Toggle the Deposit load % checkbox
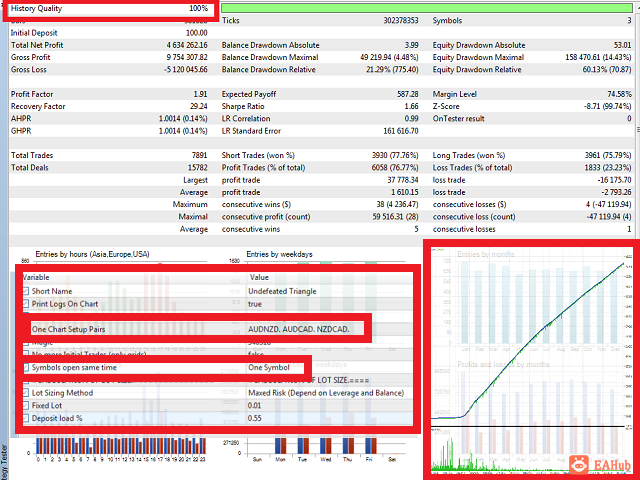Screen dimensions: 640x480 (26, 418)
